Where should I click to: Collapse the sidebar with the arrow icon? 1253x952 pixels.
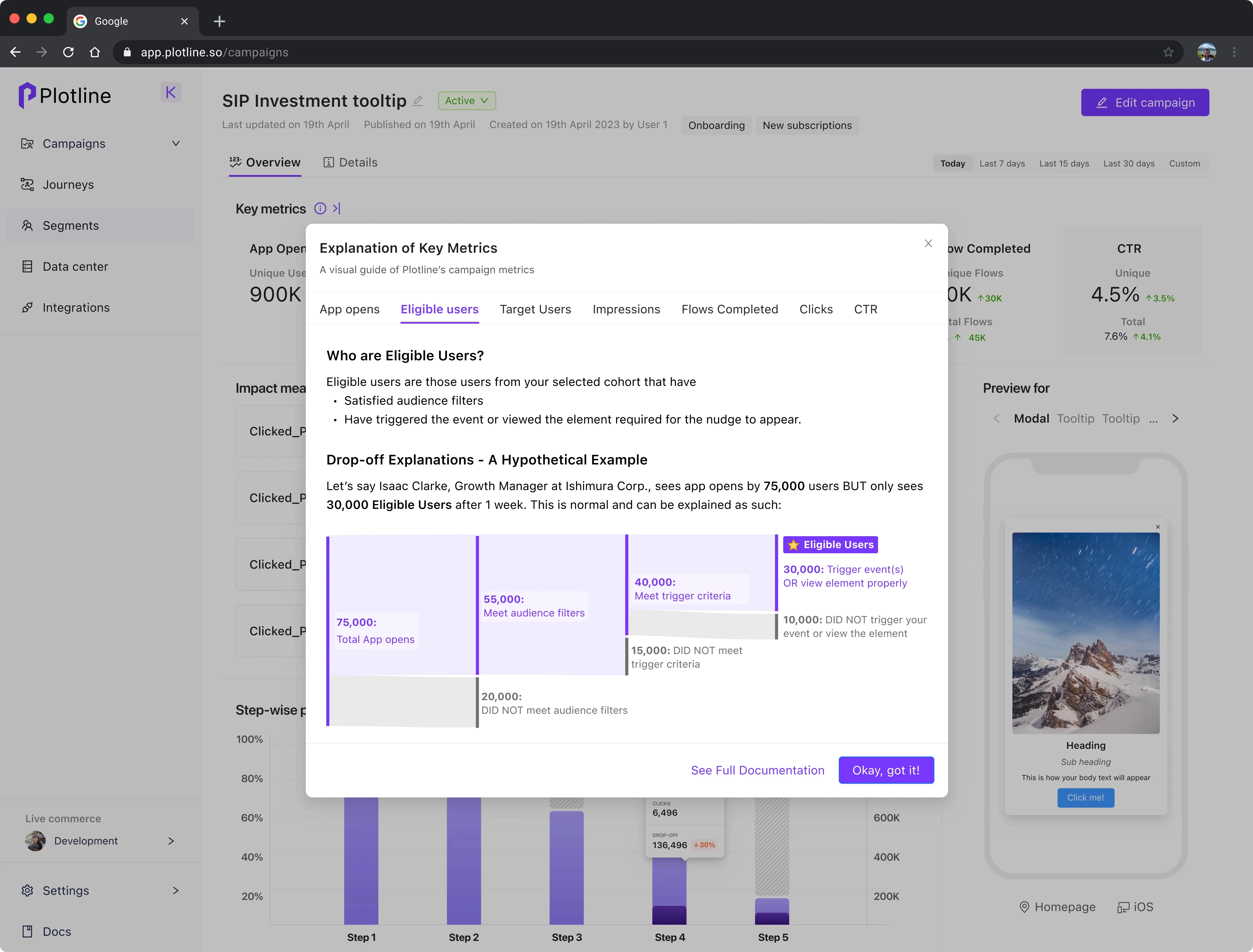coord(171,92)
